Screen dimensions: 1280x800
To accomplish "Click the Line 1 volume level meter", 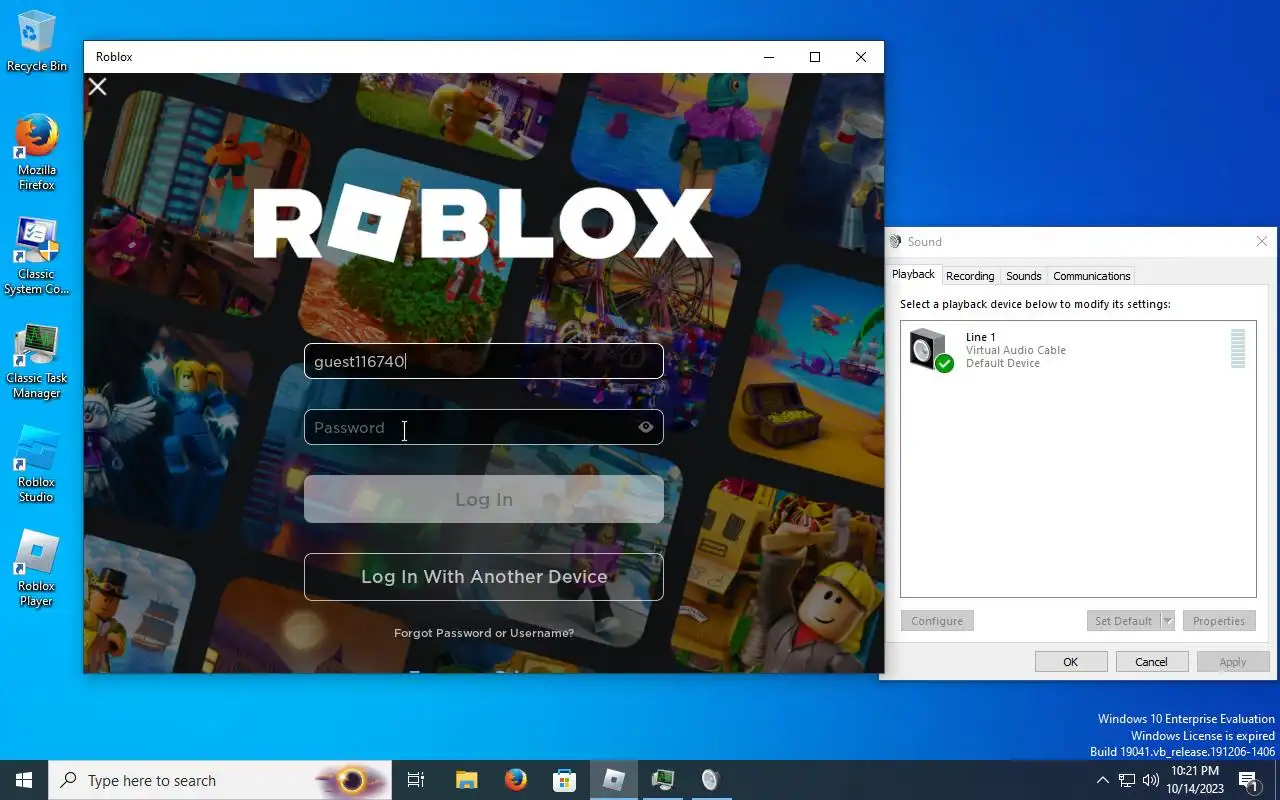I will [x=1238, y=349].
